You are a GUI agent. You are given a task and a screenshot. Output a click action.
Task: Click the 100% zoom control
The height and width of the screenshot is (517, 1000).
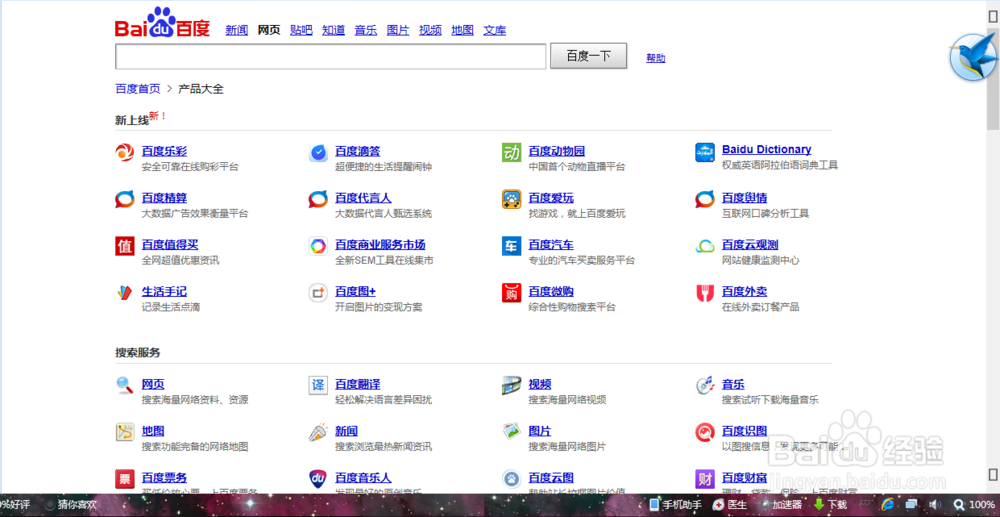click(x=974, y=505)
